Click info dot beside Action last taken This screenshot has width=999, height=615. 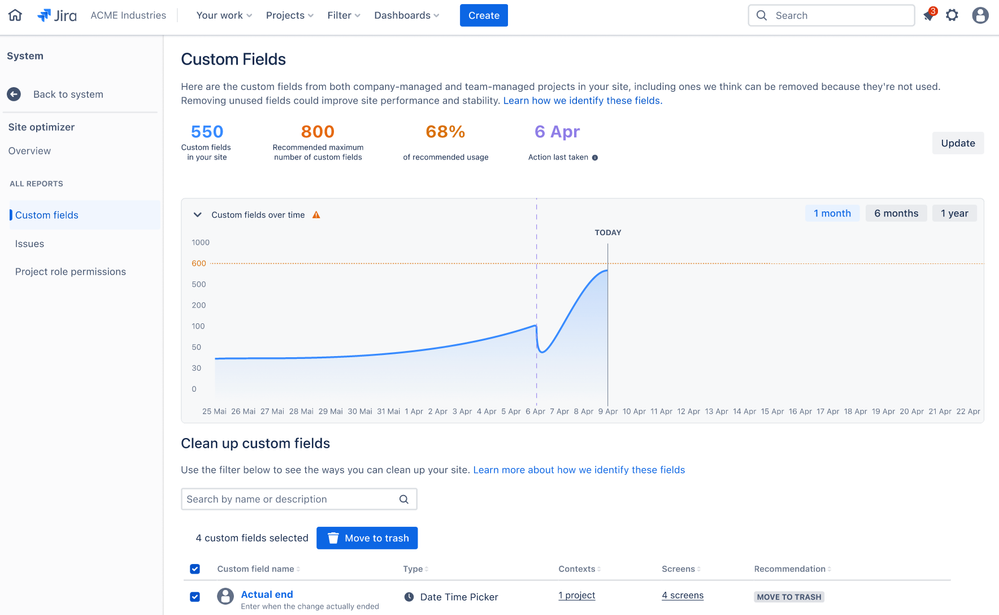(595, 157)
